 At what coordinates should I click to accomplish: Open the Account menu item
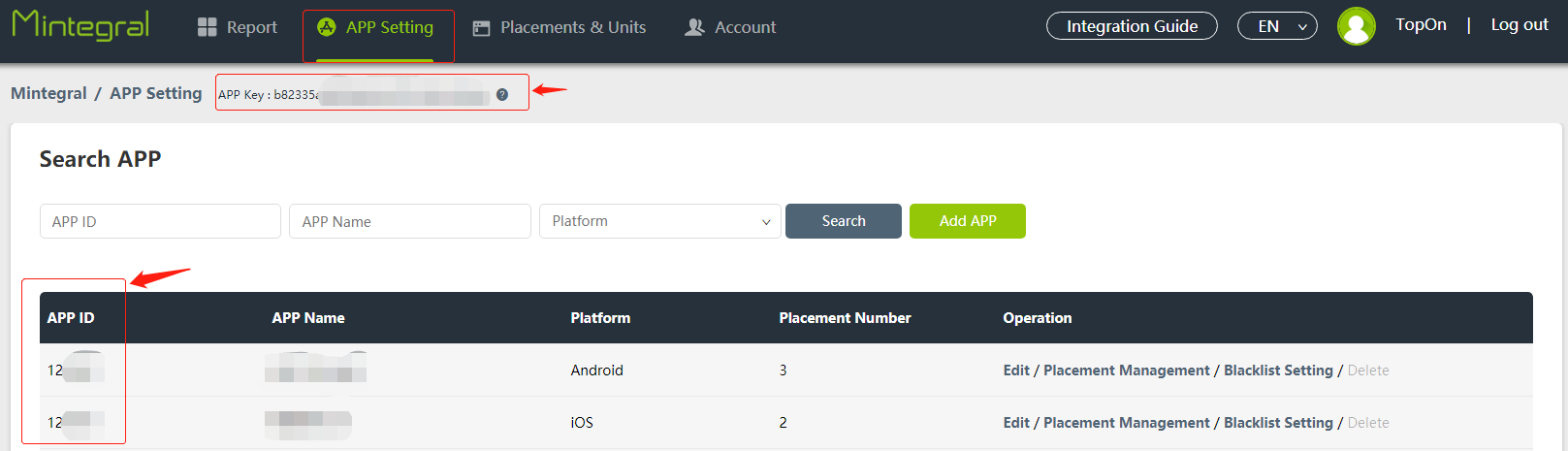(745, 27)
